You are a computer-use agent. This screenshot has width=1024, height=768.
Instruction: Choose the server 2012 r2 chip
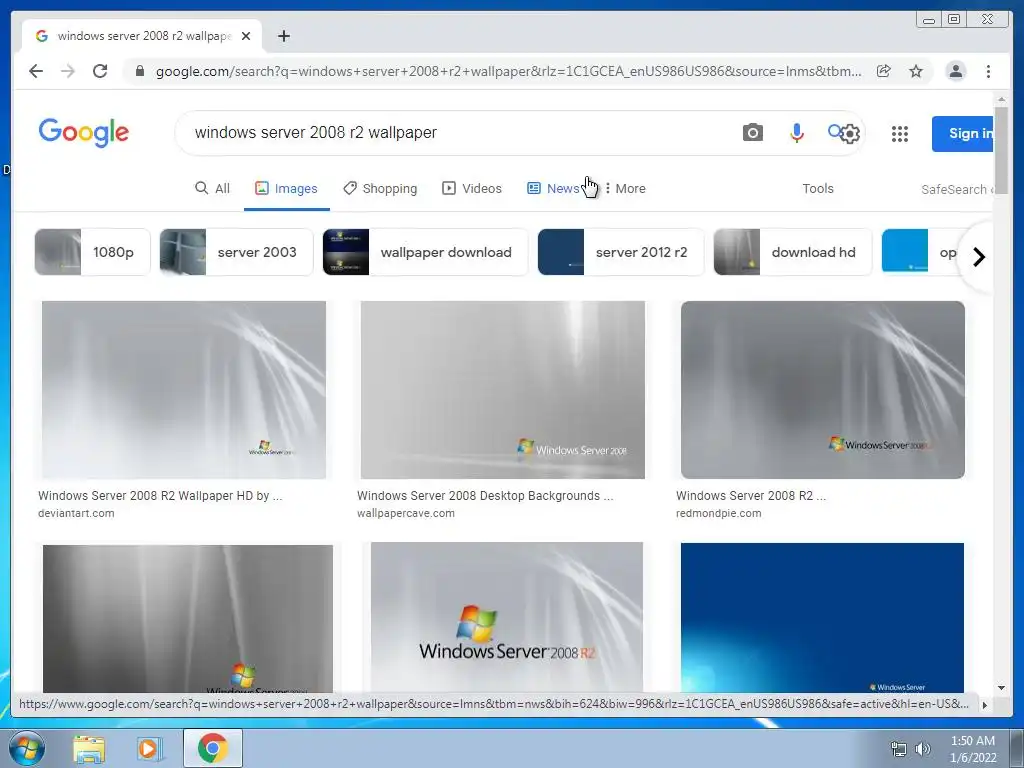[620, 252]
